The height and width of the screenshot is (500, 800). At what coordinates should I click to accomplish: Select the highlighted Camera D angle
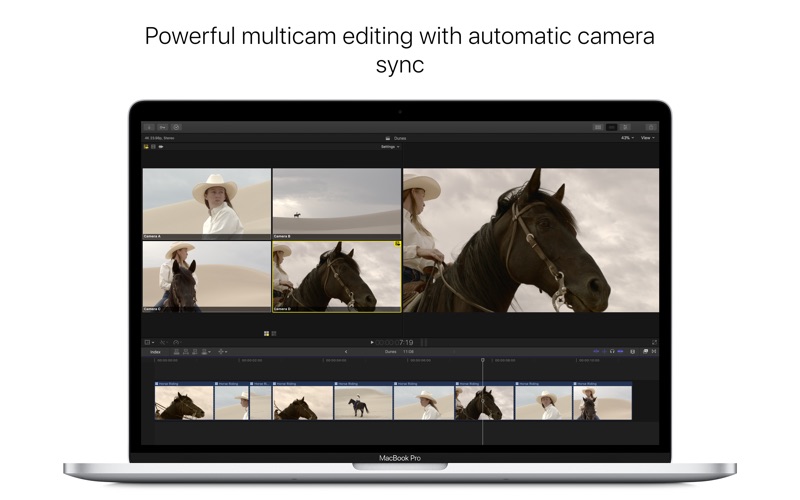pos(337,277)
